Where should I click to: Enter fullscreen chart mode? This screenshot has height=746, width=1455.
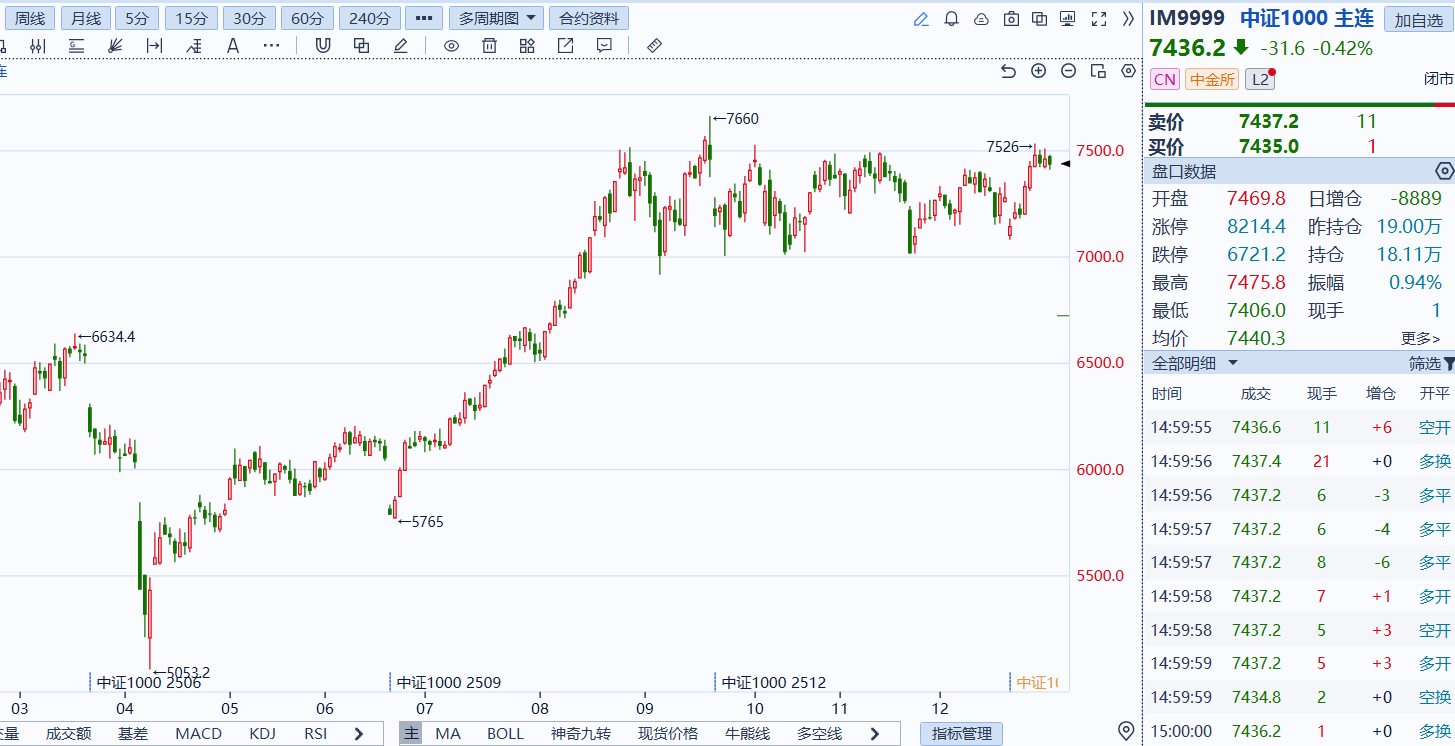point(1099,18)
